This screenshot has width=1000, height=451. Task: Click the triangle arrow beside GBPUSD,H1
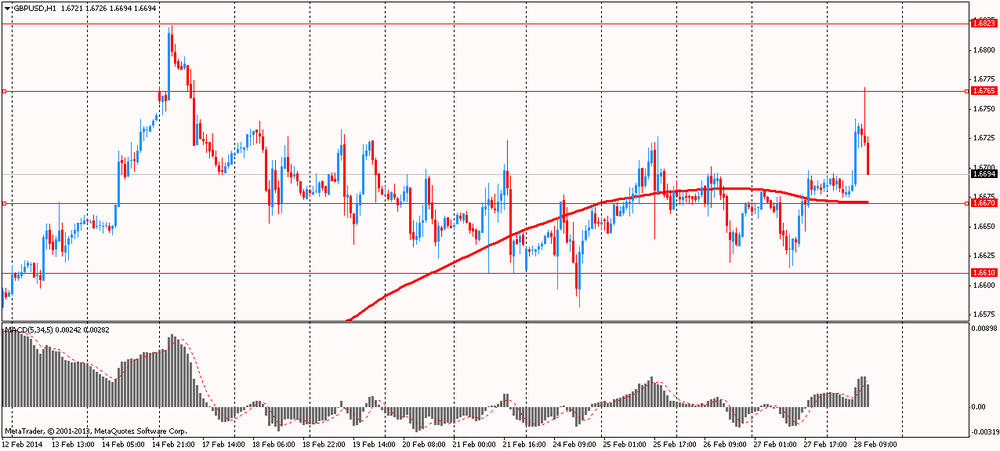click(6, 7)
